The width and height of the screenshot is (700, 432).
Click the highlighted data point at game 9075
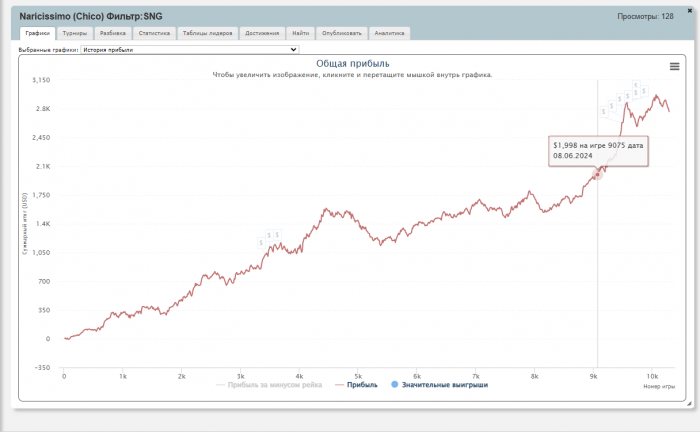597,174
